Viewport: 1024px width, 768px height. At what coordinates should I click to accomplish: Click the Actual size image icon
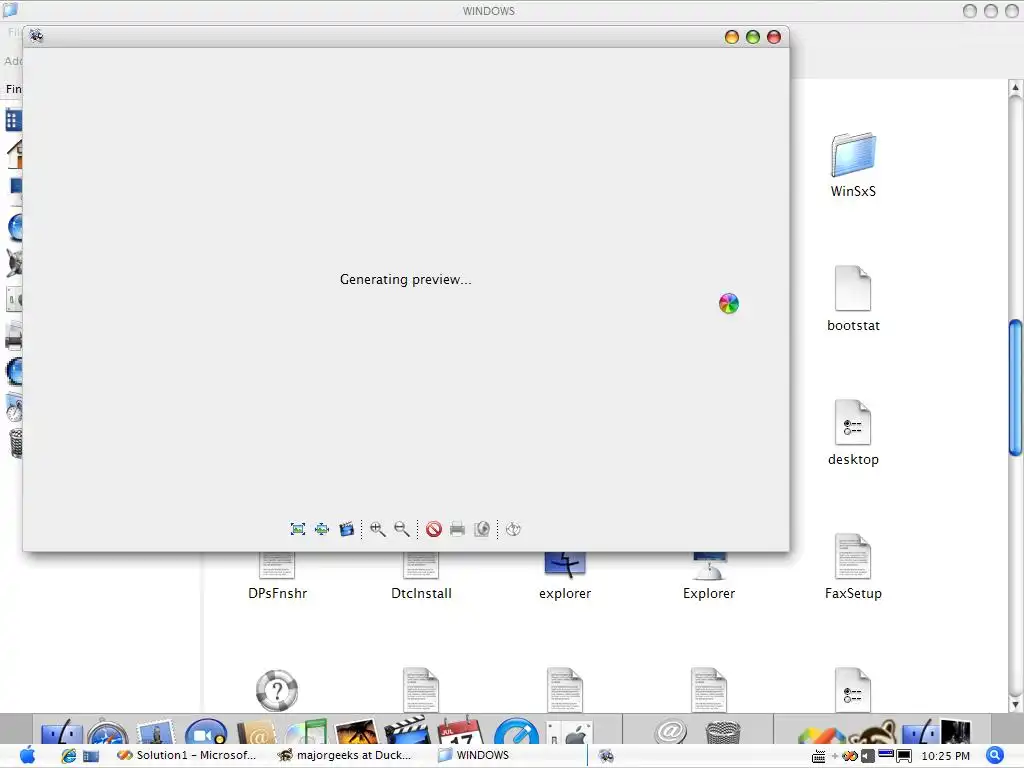[322, 529]
